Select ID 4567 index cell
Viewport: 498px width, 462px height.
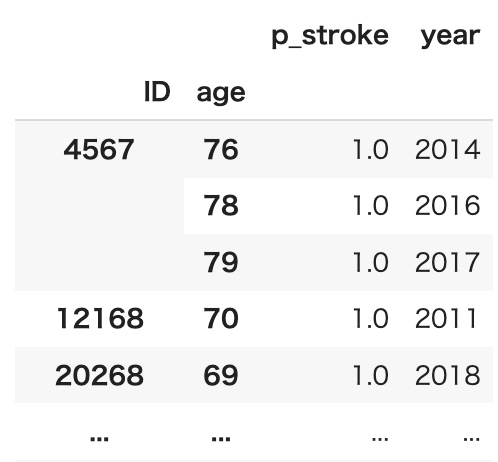tap(99, 150)
